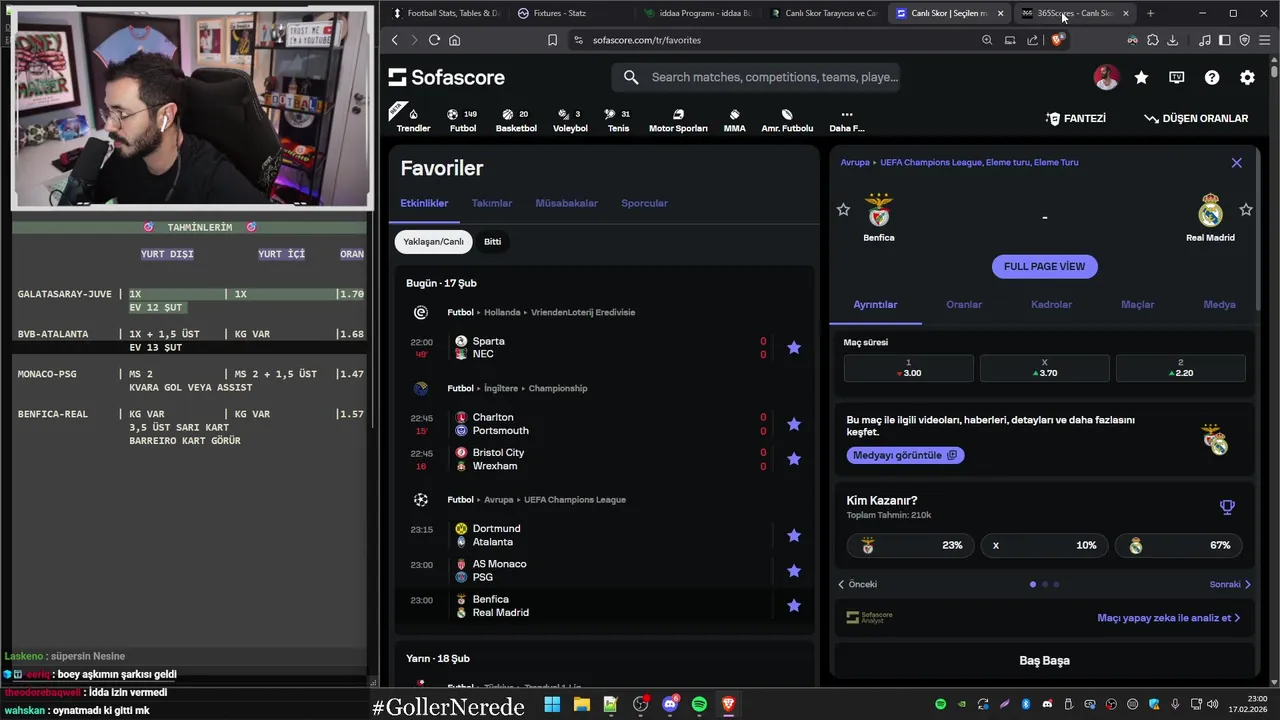Open the user profile avatar
Screen dimensions: 1280x720
tap(1106, 77)
